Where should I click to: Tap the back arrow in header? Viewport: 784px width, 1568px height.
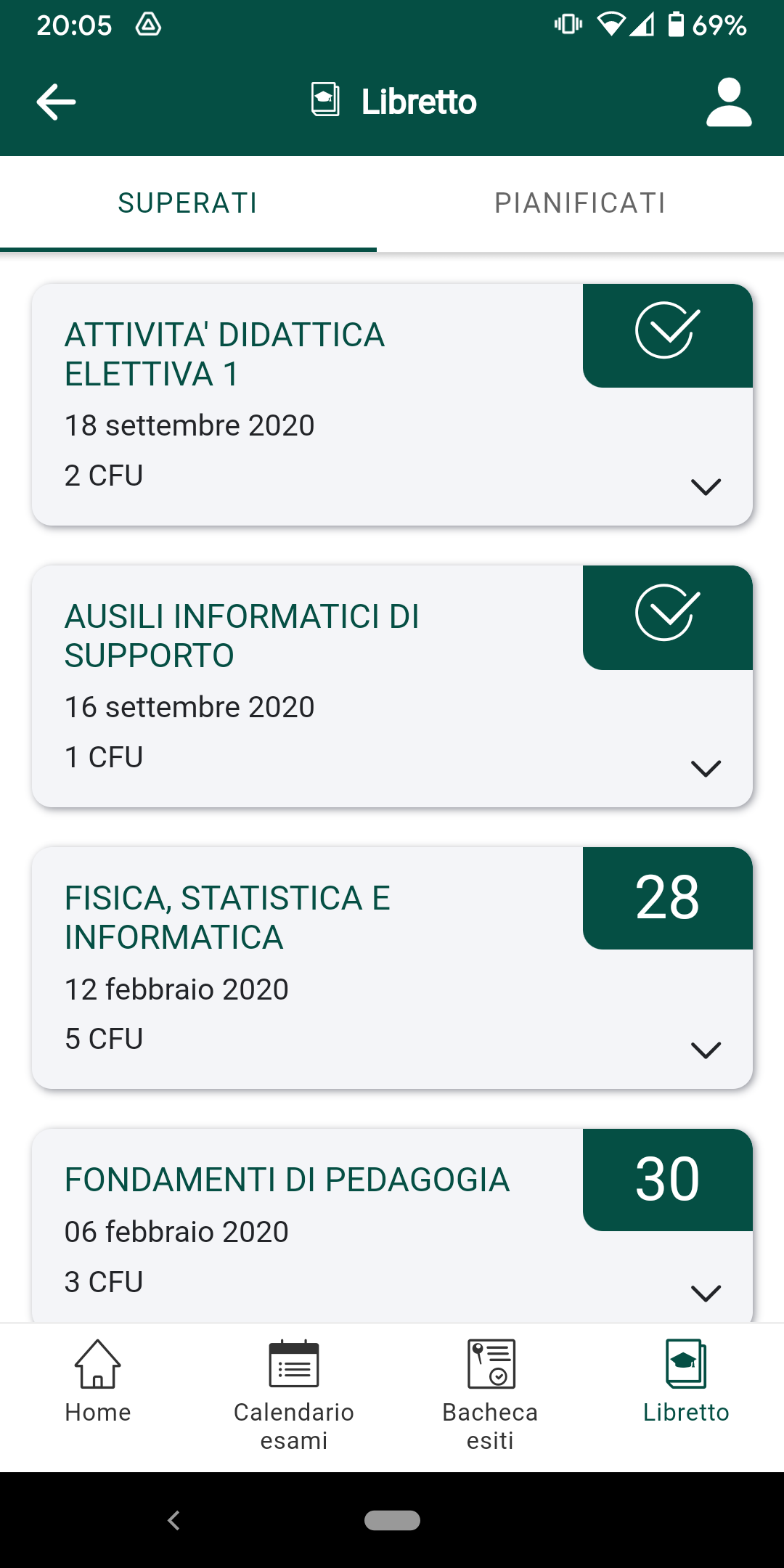coord(56,102)
